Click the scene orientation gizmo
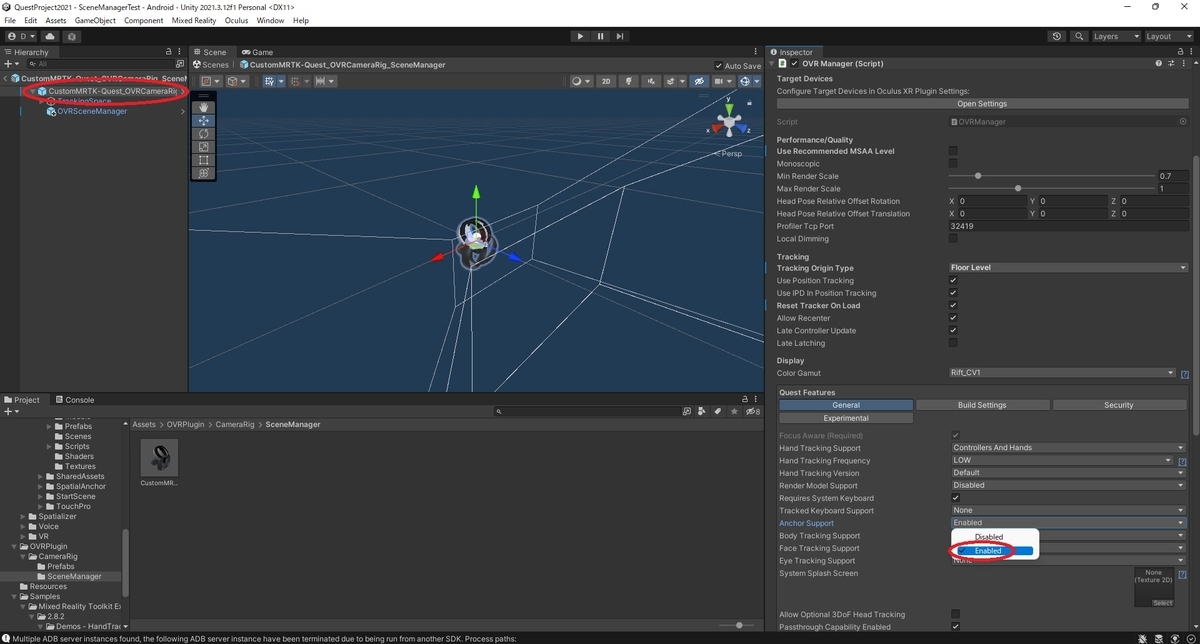Image resolution: width=1200 pixels, height=644 pixels. coord(729,124)
